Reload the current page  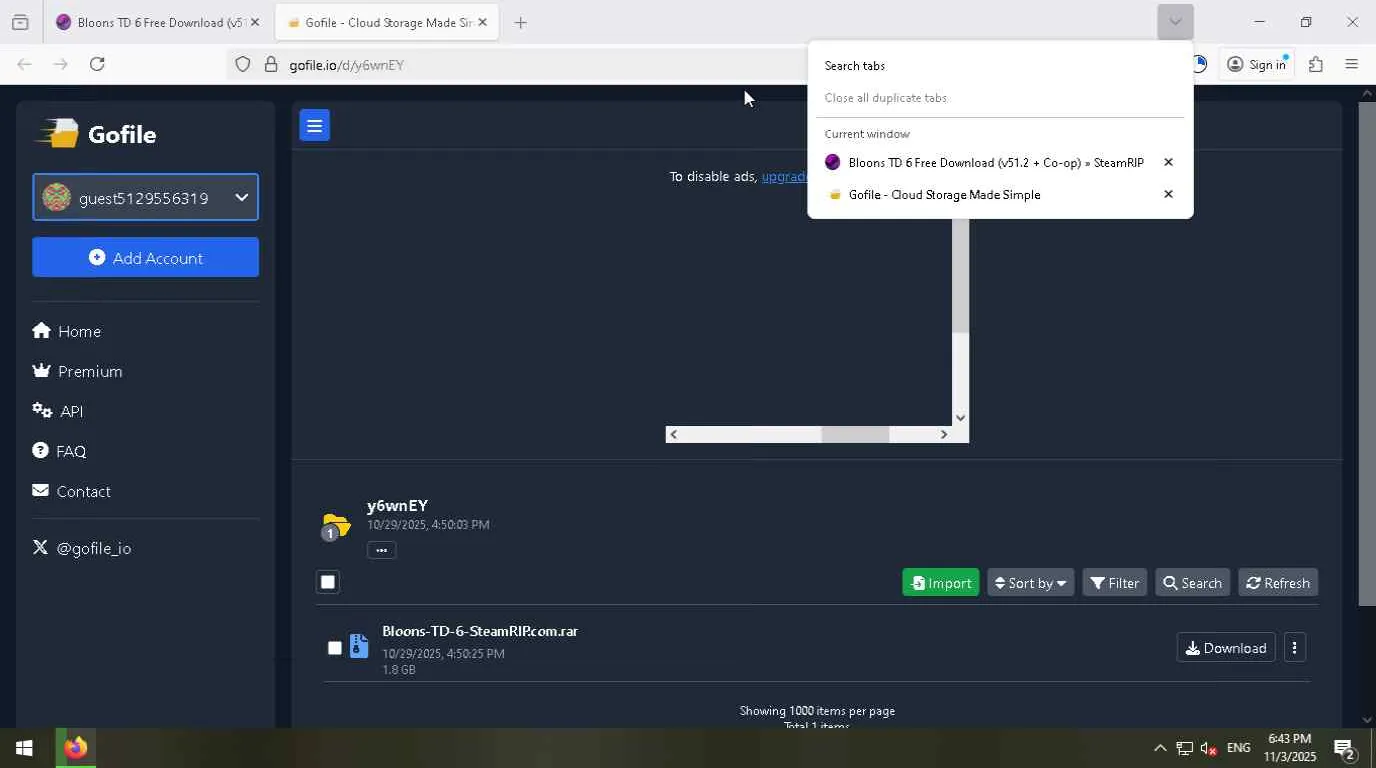click(97, 64)
